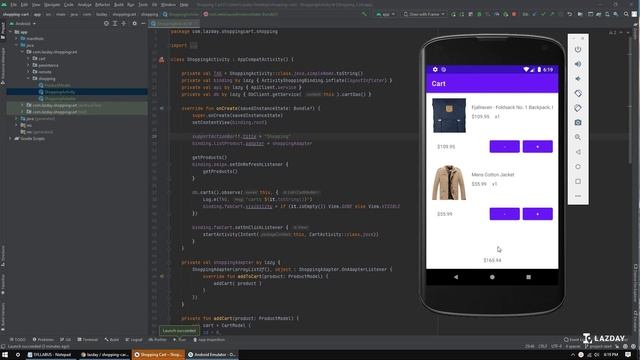This screenshot has width=640, height=360.
Task: Open Search Everywhere magnifier in toolbar
Action: click(626, 14)
